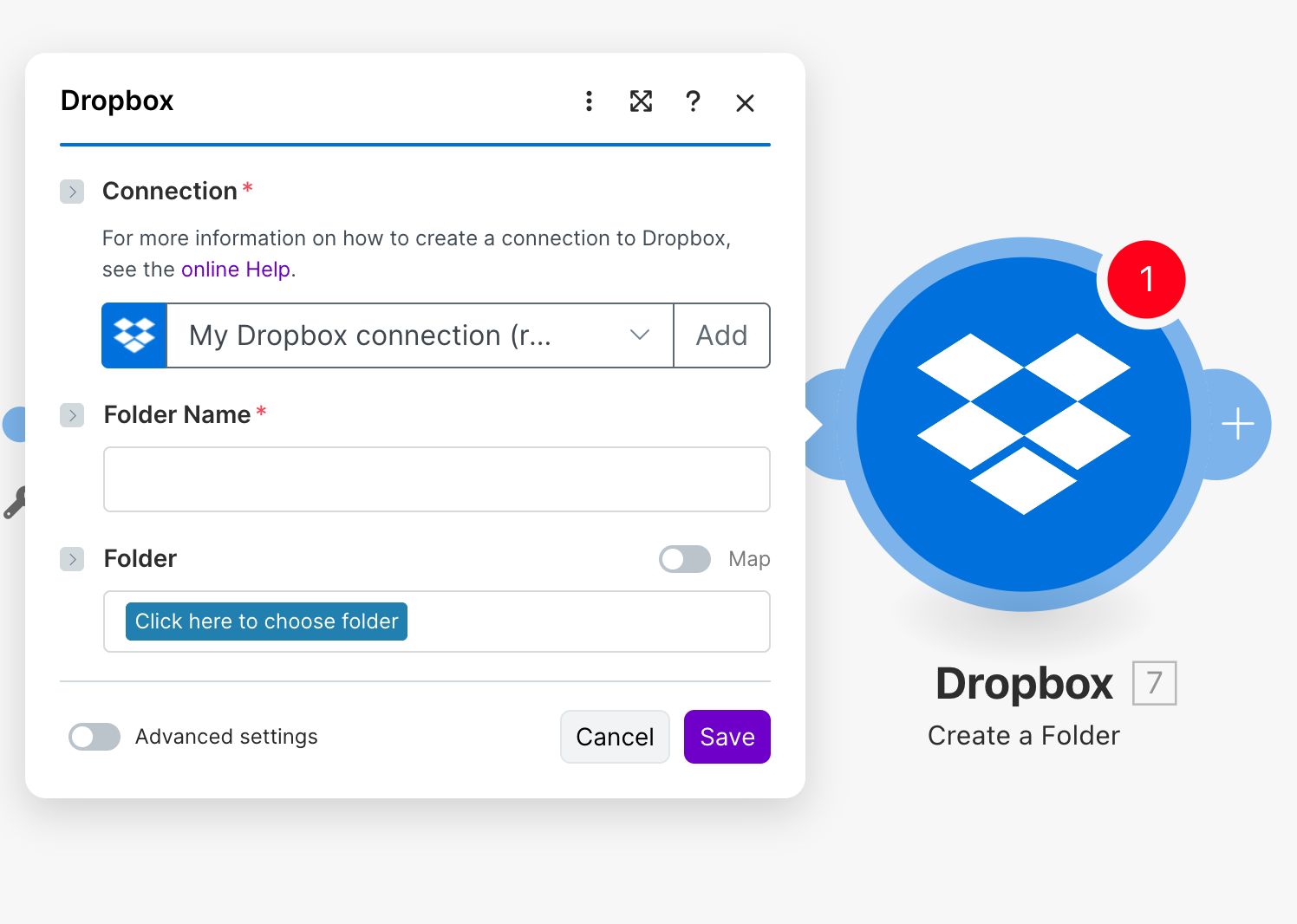Open the My Dropbox connection dropdown
The width and height of the screenshot is (1297, 924).
tap(420, 335)
